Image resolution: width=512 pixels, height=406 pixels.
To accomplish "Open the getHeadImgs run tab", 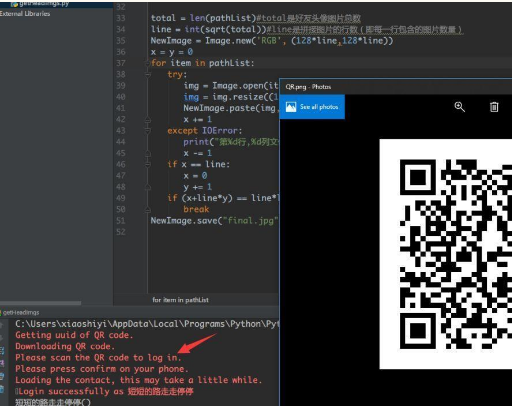I will [x=21, y=312].
